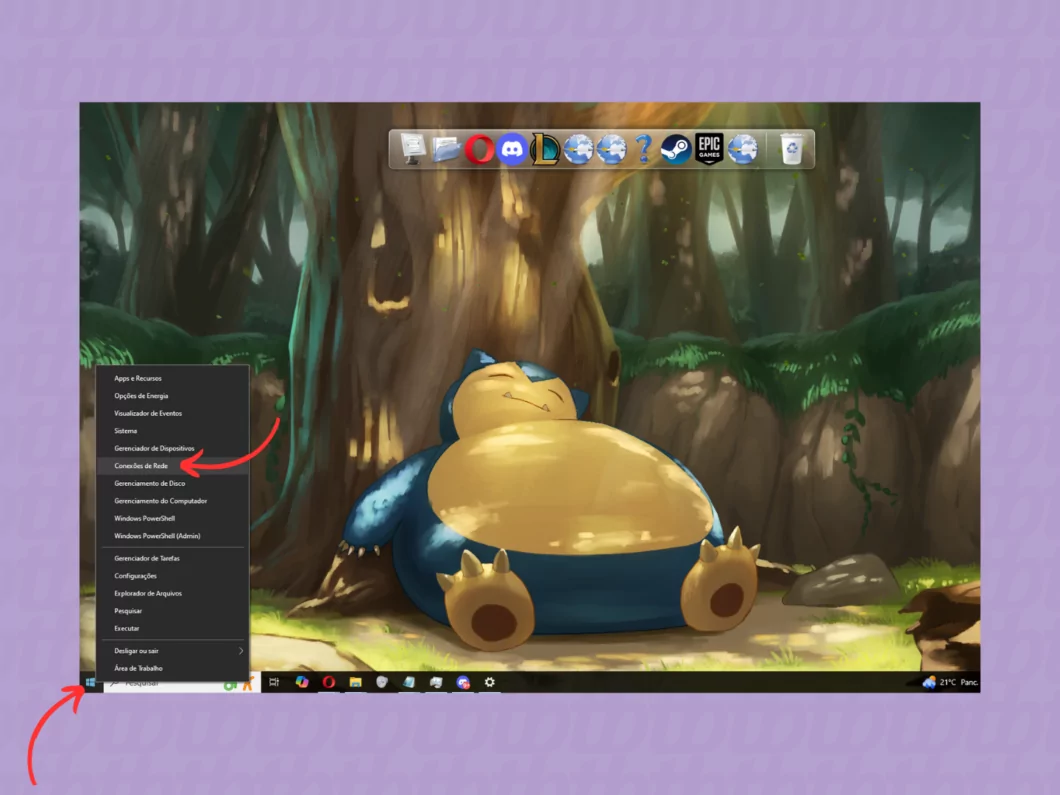Launch Steam from the dock
The height and width of the screenshot is (795, 1060).
(x=676, y=149)
